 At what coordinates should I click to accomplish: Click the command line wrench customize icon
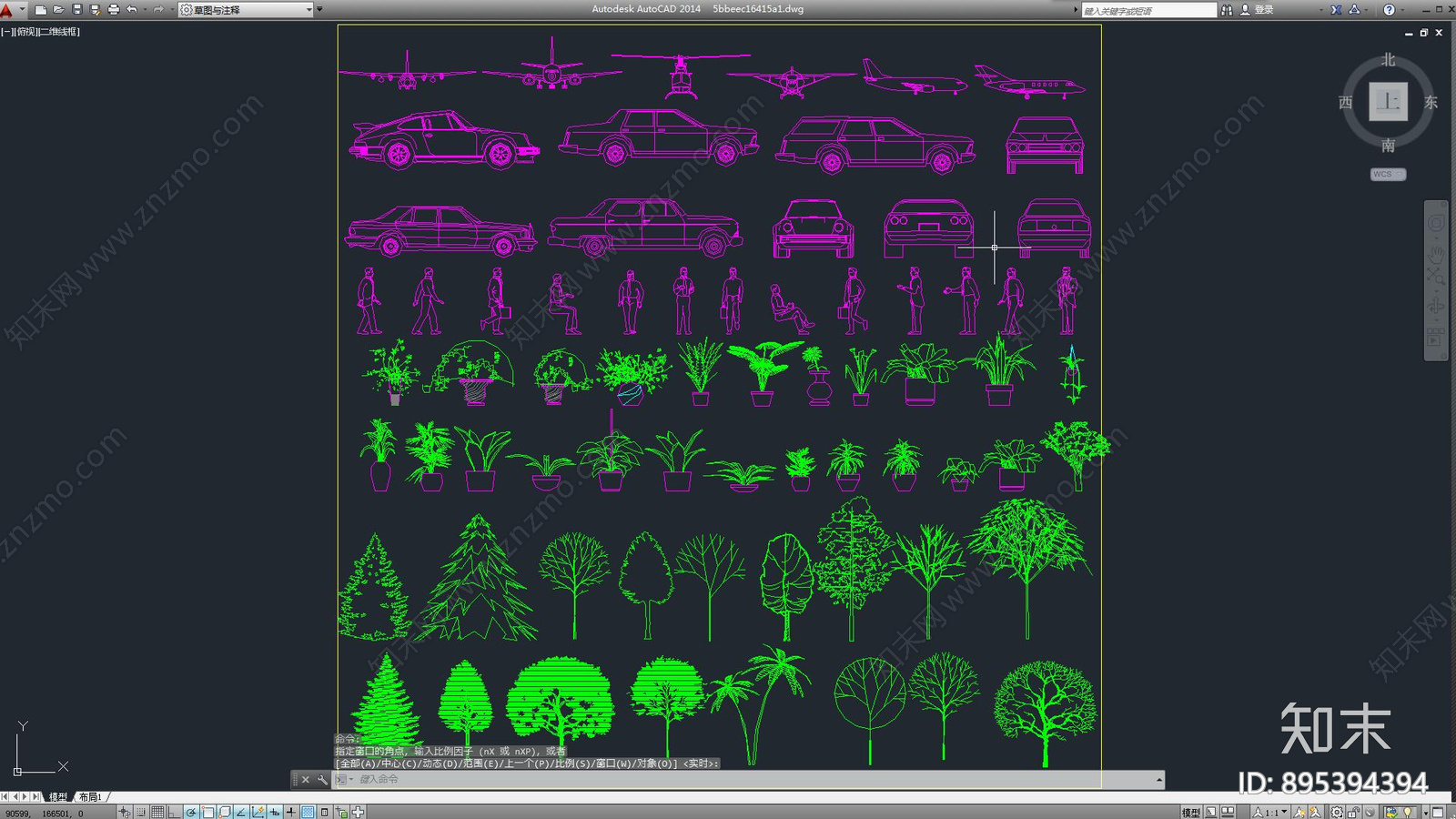click(x=322, y=780)
